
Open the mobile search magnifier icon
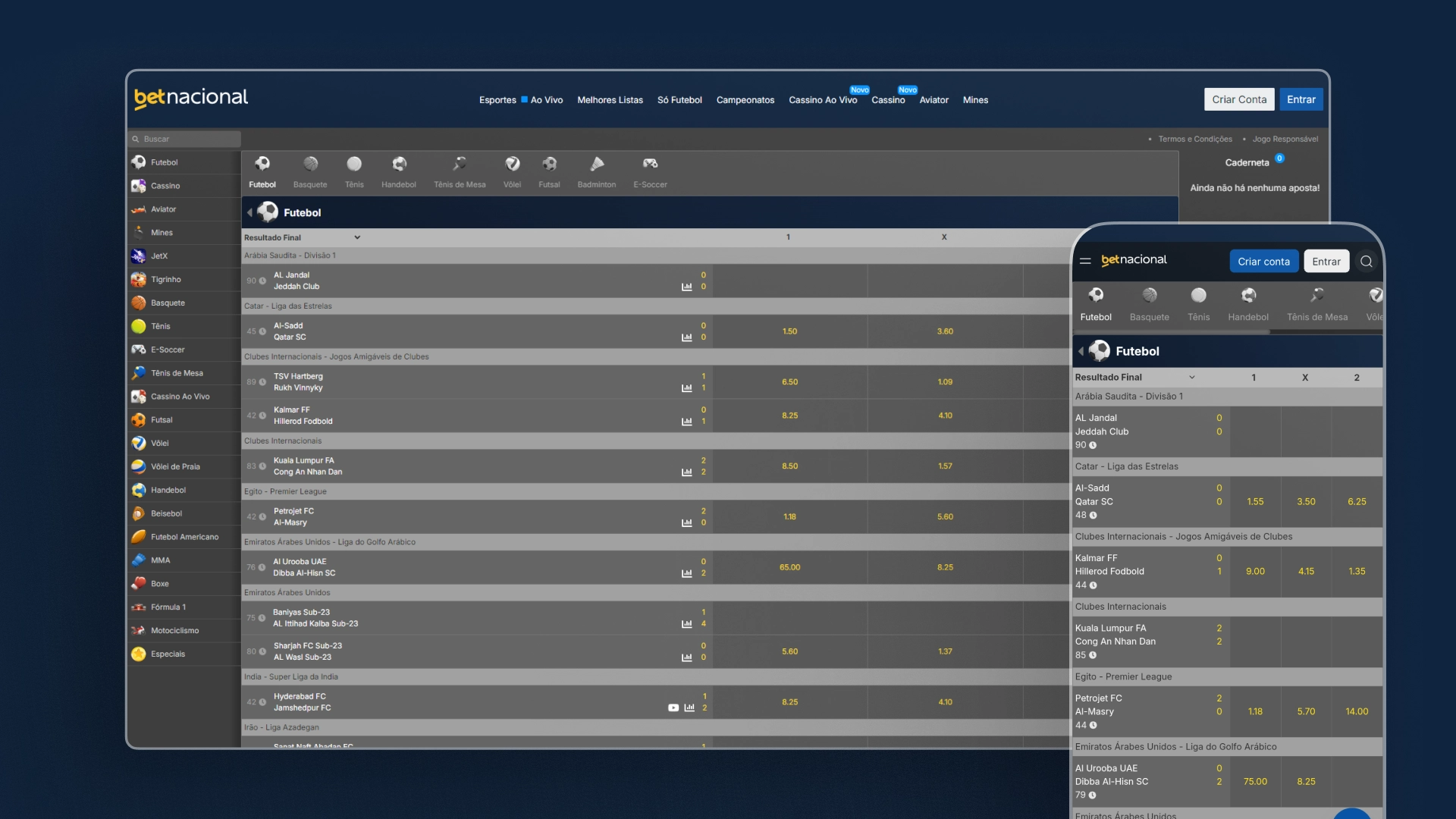[x=1367, y=262]
